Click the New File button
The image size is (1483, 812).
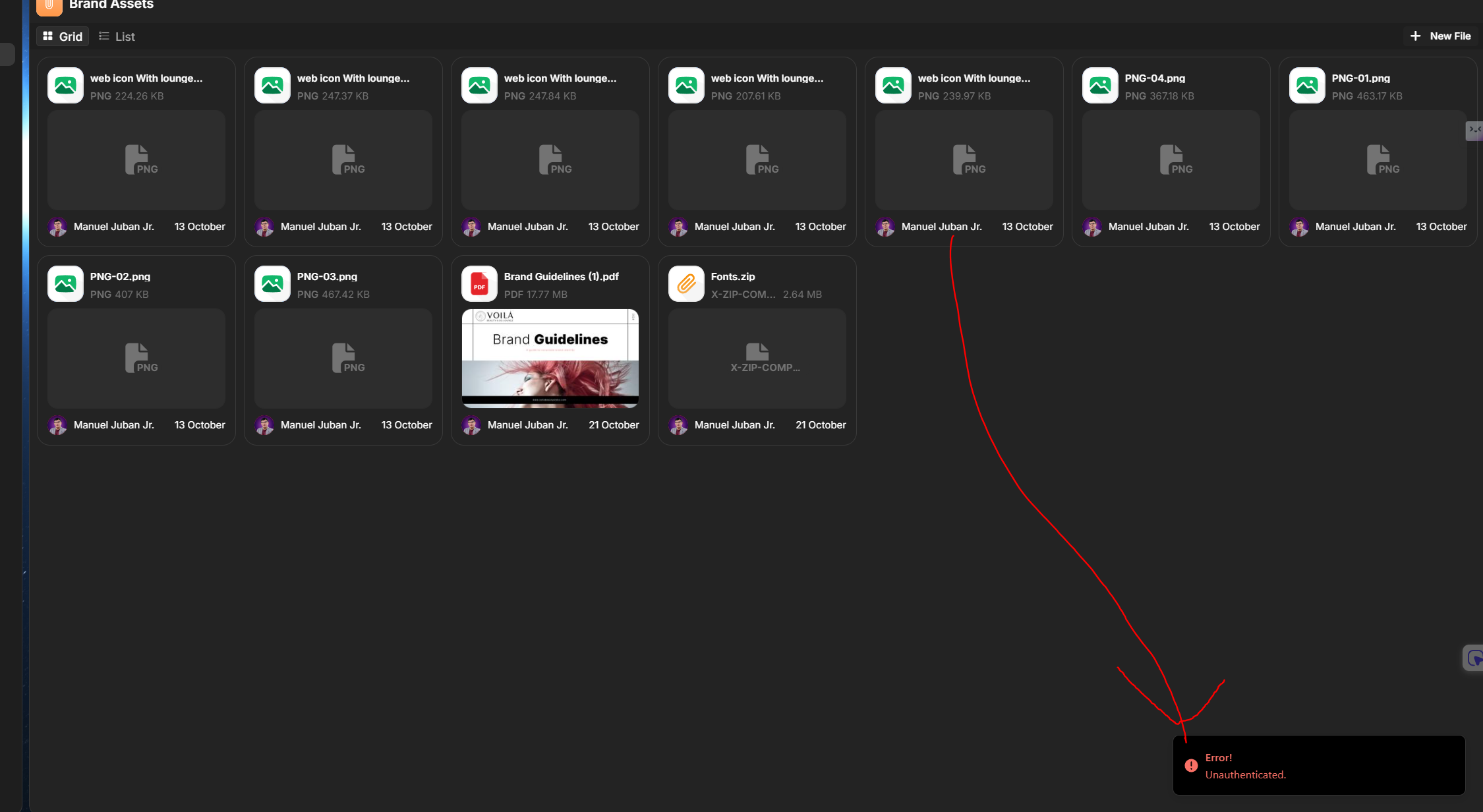[1440, 36]
